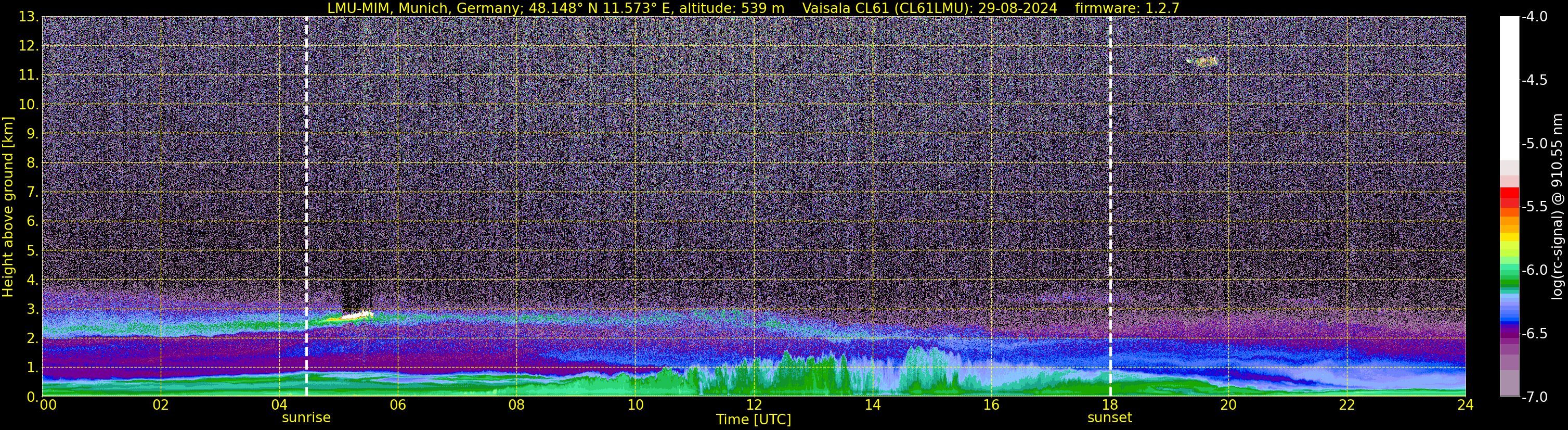
Task: Click the time axis tick label 14
Action: [872, 405]
